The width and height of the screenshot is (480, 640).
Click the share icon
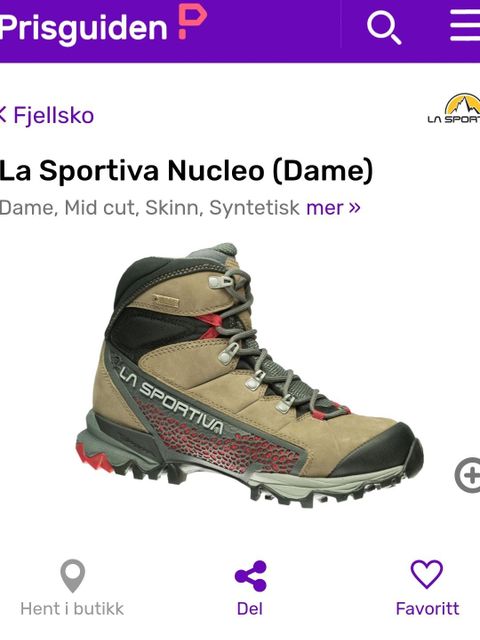point(250,576)
